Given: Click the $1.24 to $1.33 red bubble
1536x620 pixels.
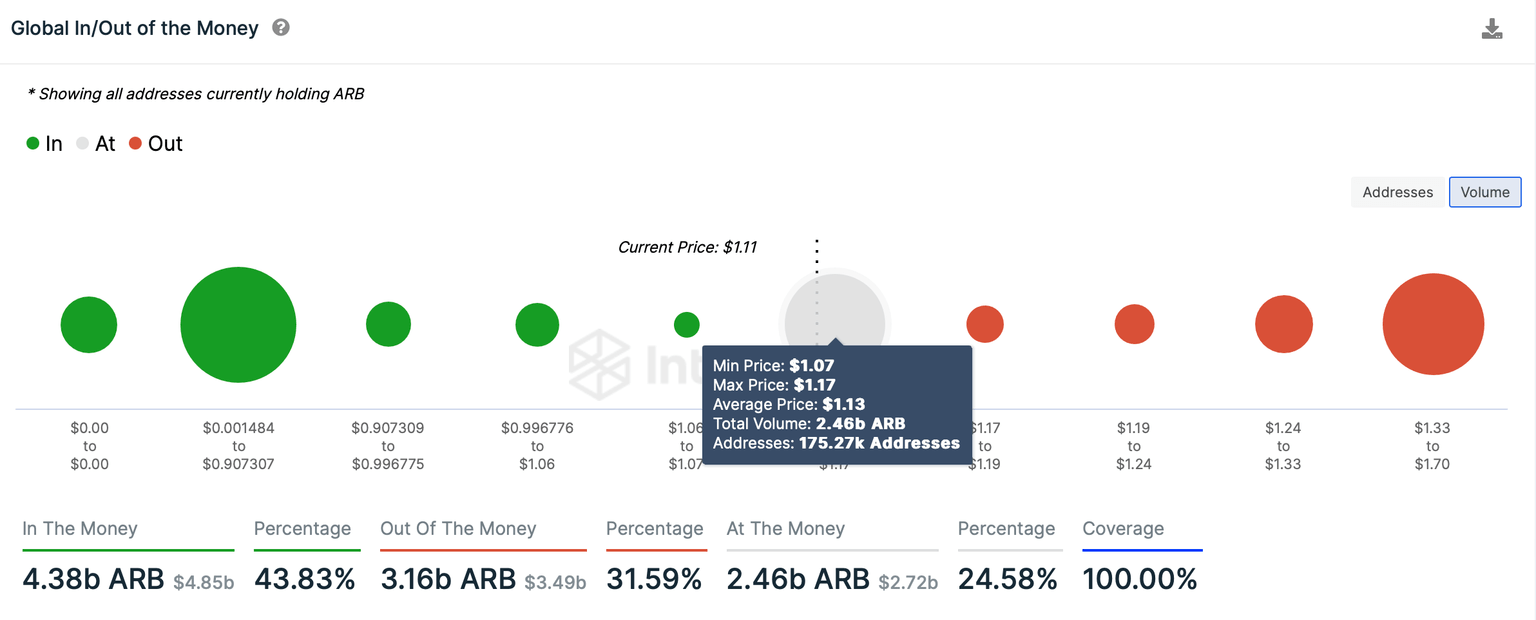Looking at the screenshot, I should click(x=1283, y=325).
